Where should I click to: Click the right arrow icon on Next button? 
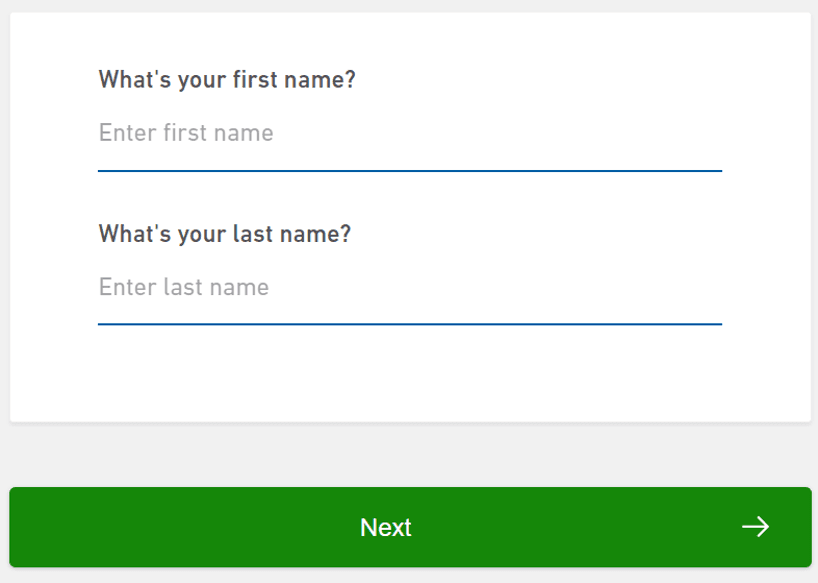755,527
